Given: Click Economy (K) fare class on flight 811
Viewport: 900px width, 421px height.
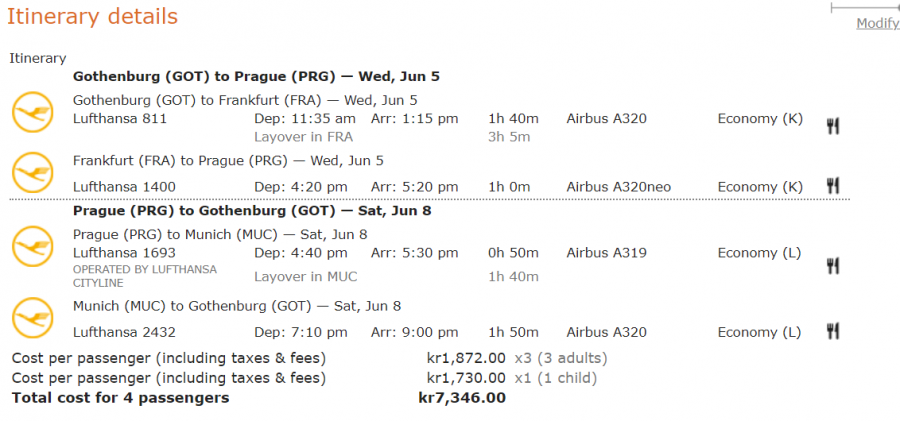Looking at the screenshot, I should tap(760, 119).
